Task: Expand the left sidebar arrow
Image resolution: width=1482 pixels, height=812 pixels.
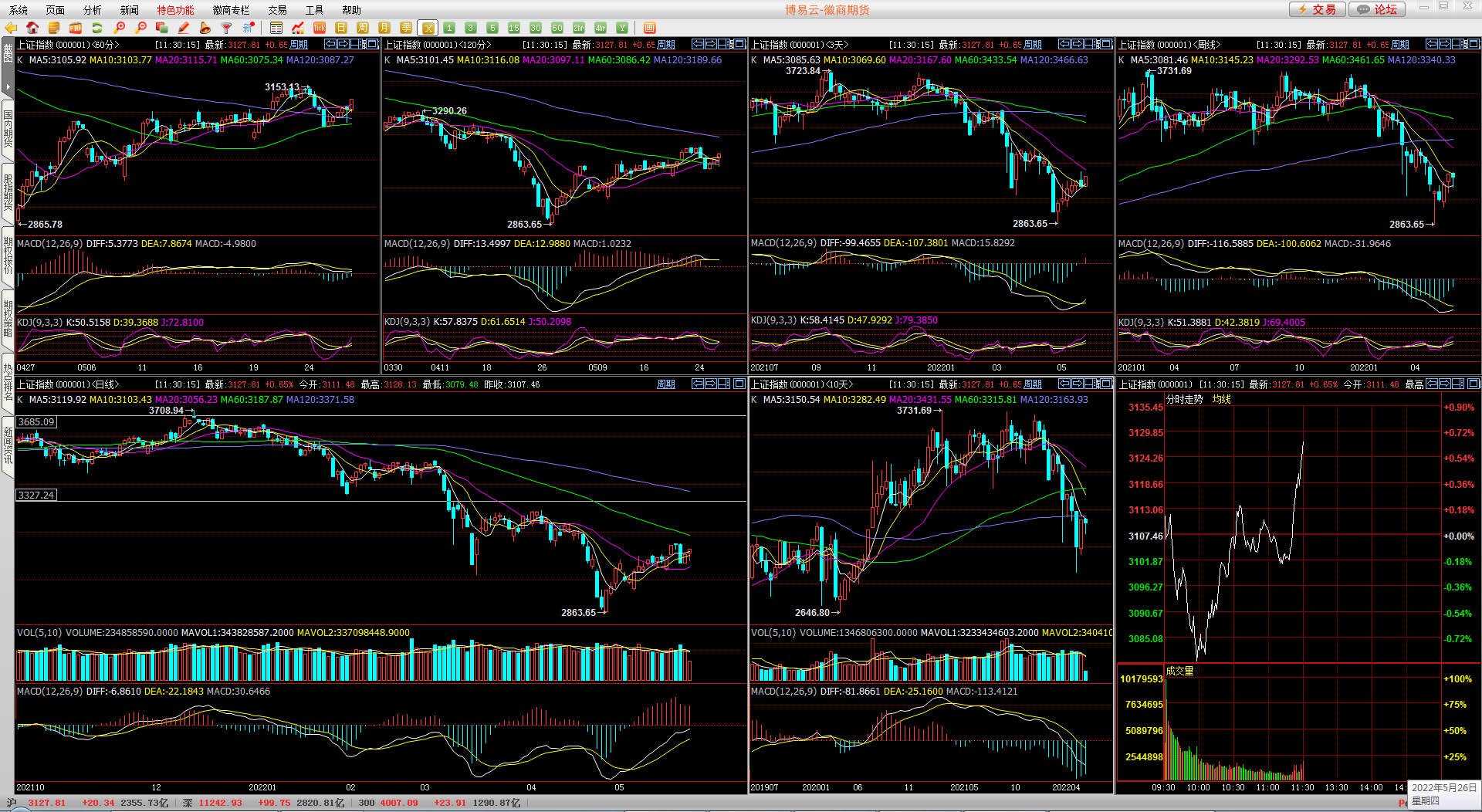Action: click(8, 86)
